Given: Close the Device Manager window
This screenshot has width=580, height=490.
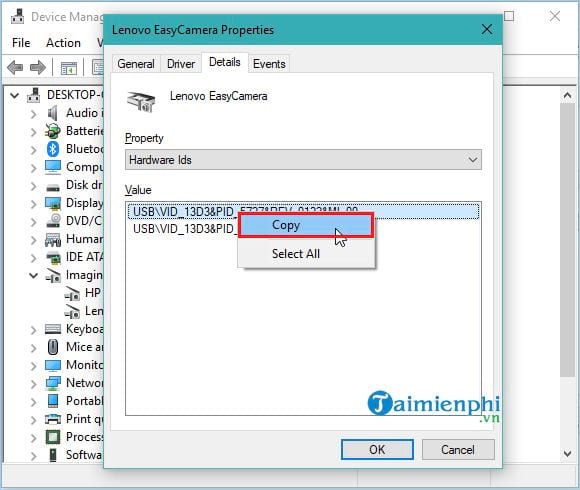Looking at the screenshot, I should click(555, 16).
